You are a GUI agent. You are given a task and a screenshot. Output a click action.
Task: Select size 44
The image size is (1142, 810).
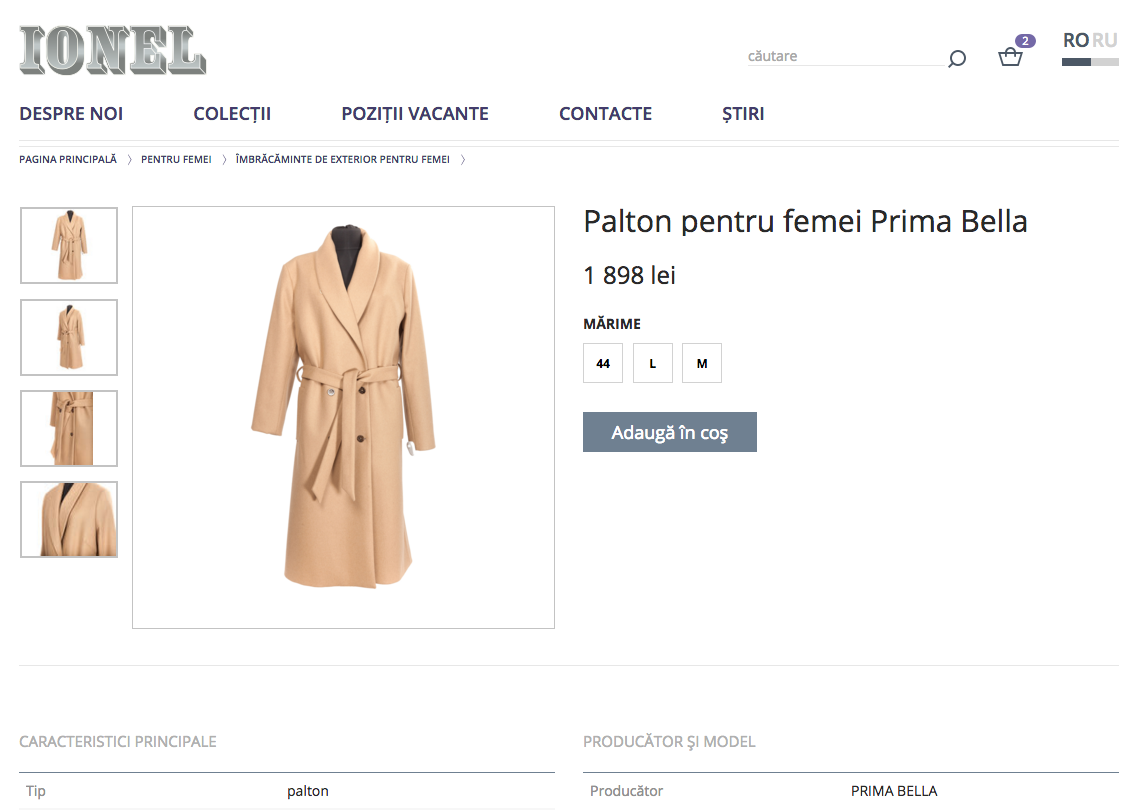coord(603,363)
